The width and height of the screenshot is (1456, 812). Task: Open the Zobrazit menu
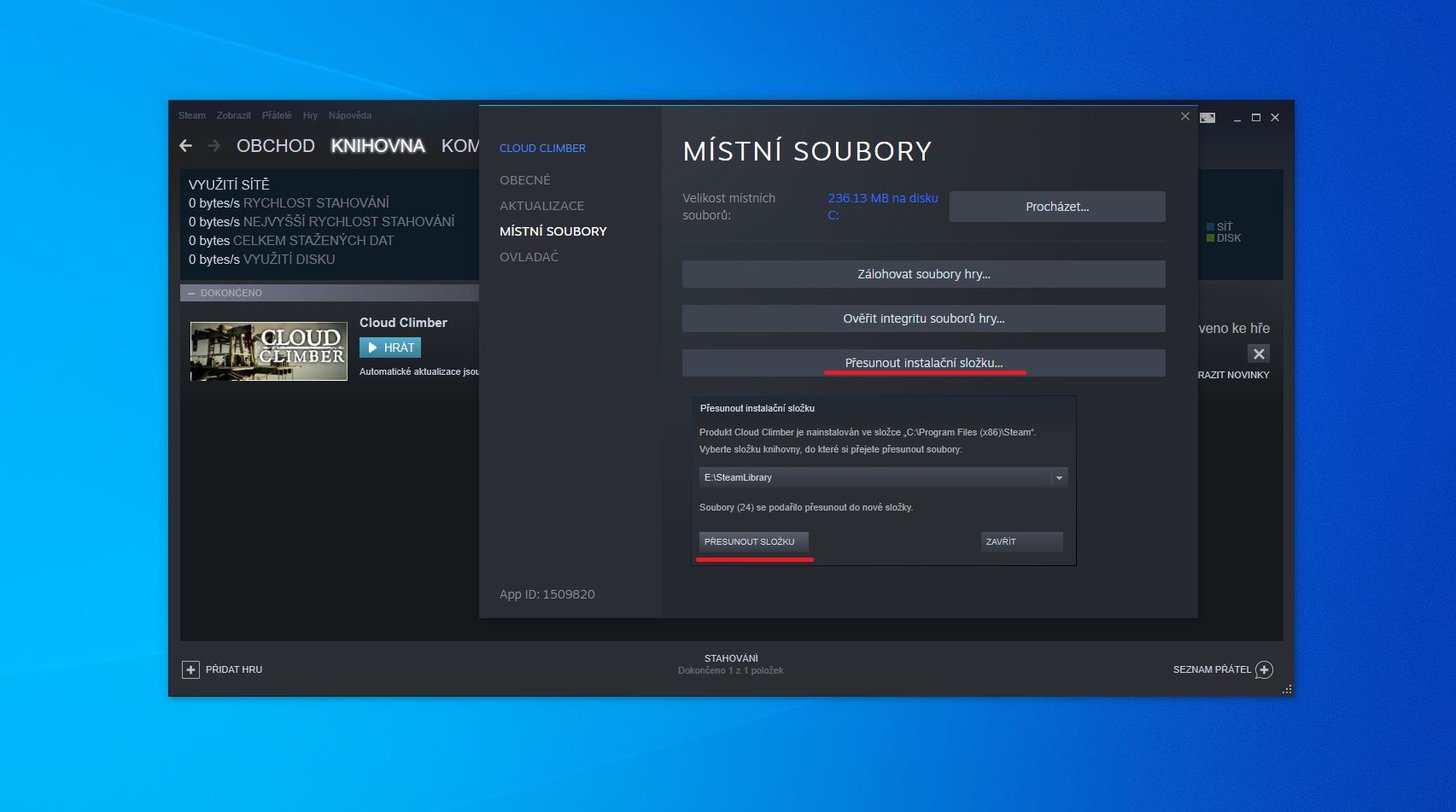[x=233, y=115]
